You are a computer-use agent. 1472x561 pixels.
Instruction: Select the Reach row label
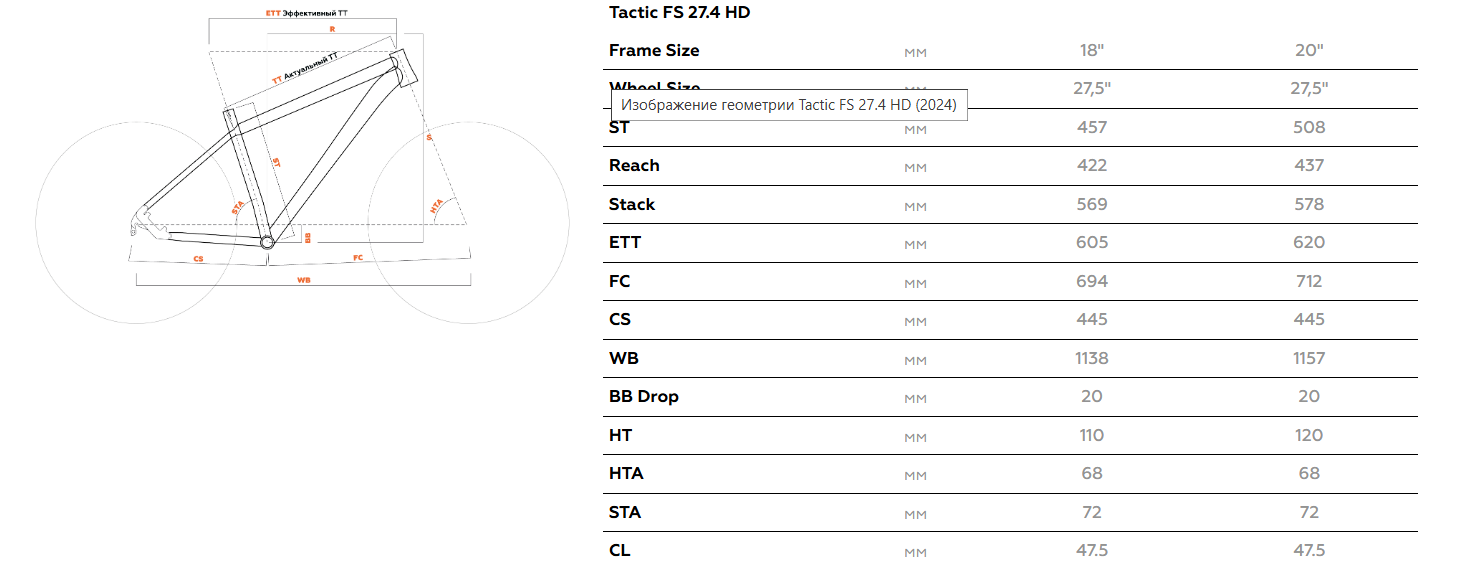(x=634, y=166)
